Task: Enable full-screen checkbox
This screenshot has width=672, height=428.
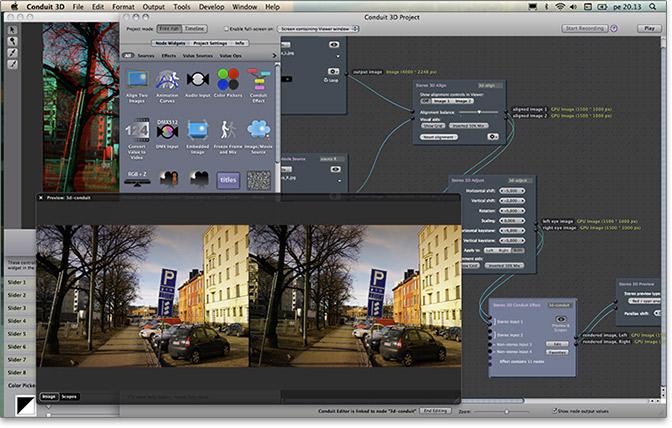Action: coord(226,29)
